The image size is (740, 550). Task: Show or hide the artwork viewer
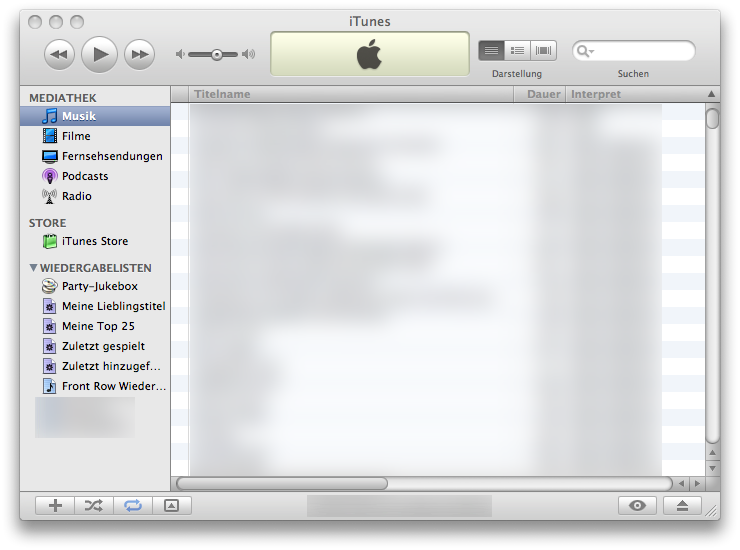(x=172, y=506)
